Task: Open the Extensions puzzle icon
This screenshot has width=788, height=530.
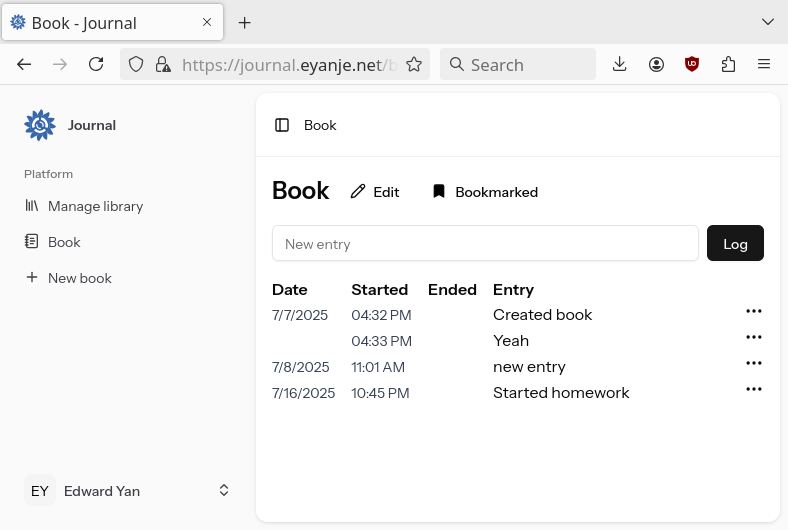Action: [728, 64]
